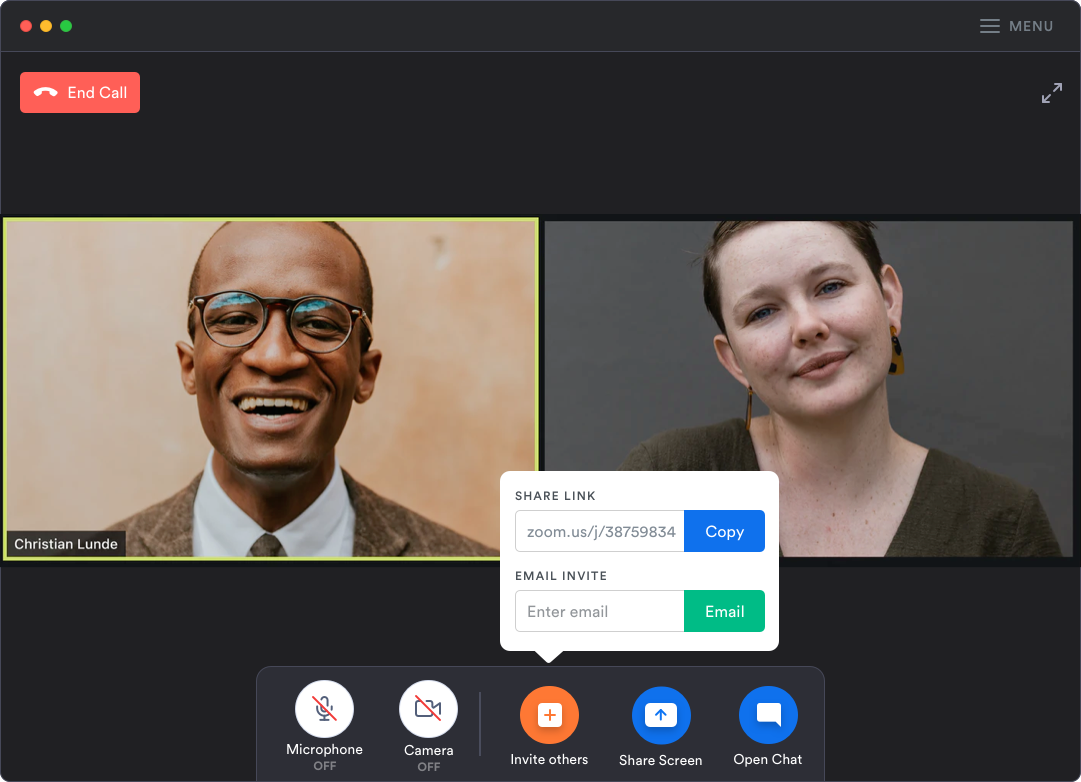Screen dimensions: 1081x782
Task: Select the zoom.us share link field
Action: click(600, 531)
